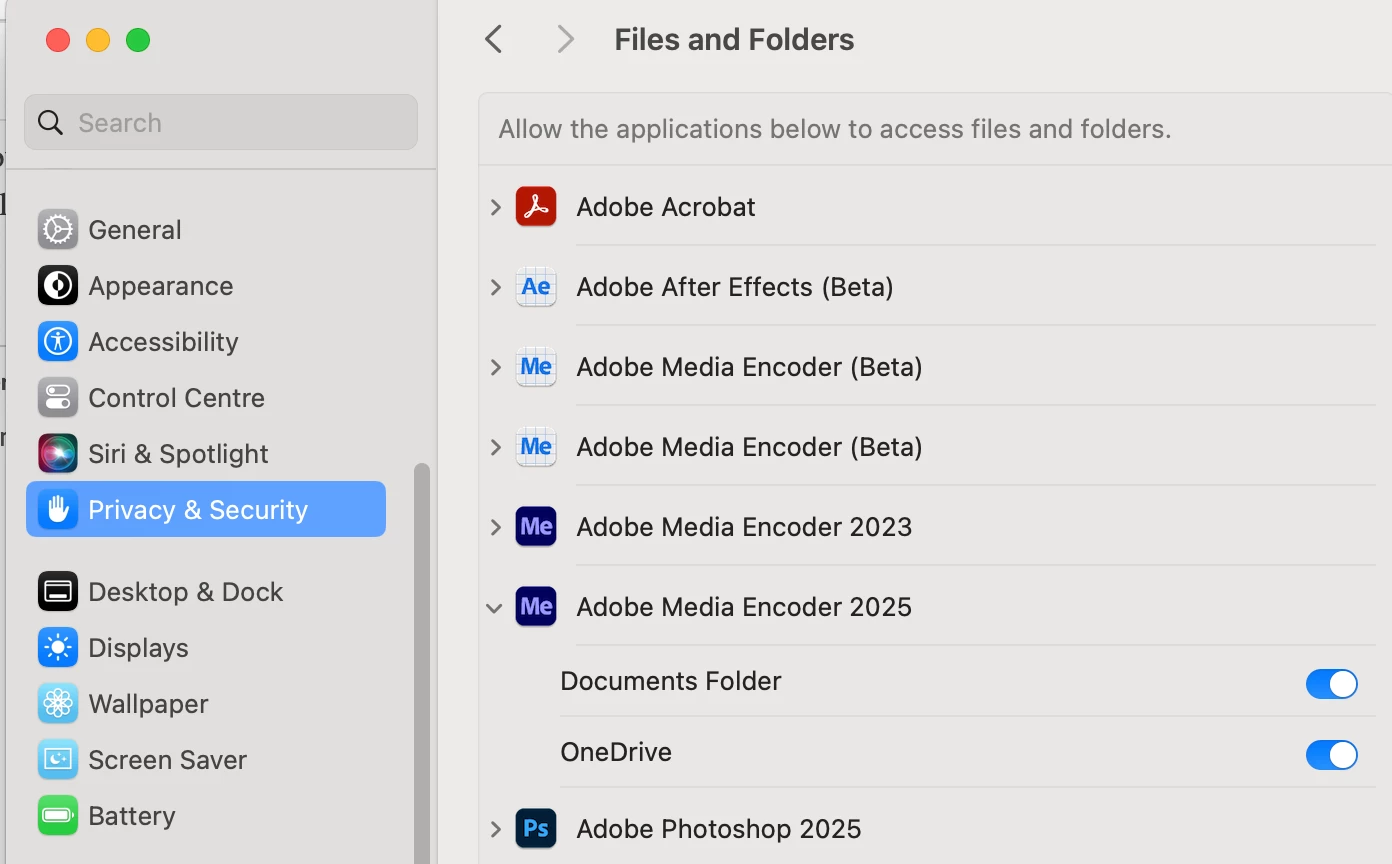1392x864 pixels.
Task: Open Siri & Spotlight settings
Action: 206,454
